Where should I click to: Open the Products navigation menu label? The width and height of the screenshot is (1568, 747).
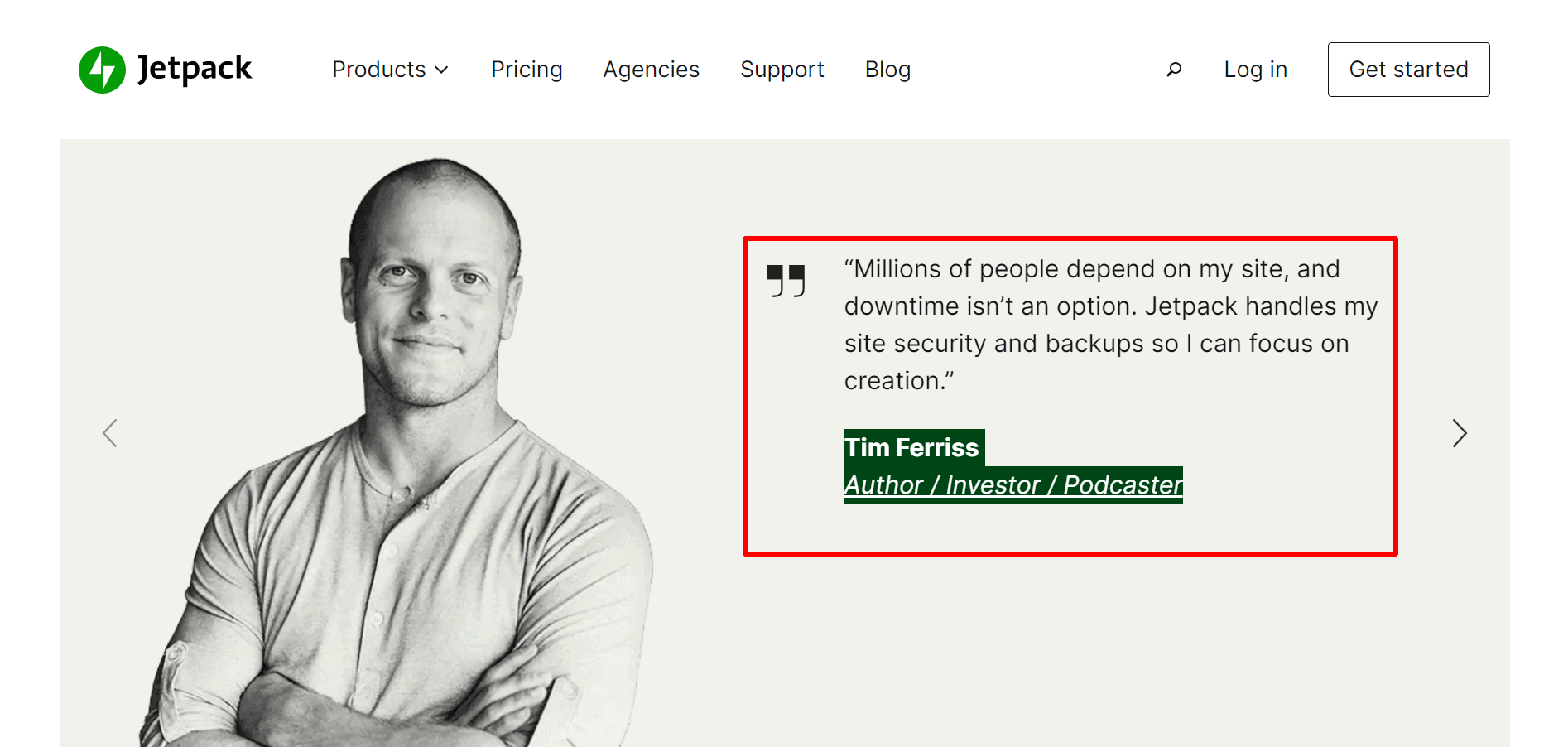point(378,70)
